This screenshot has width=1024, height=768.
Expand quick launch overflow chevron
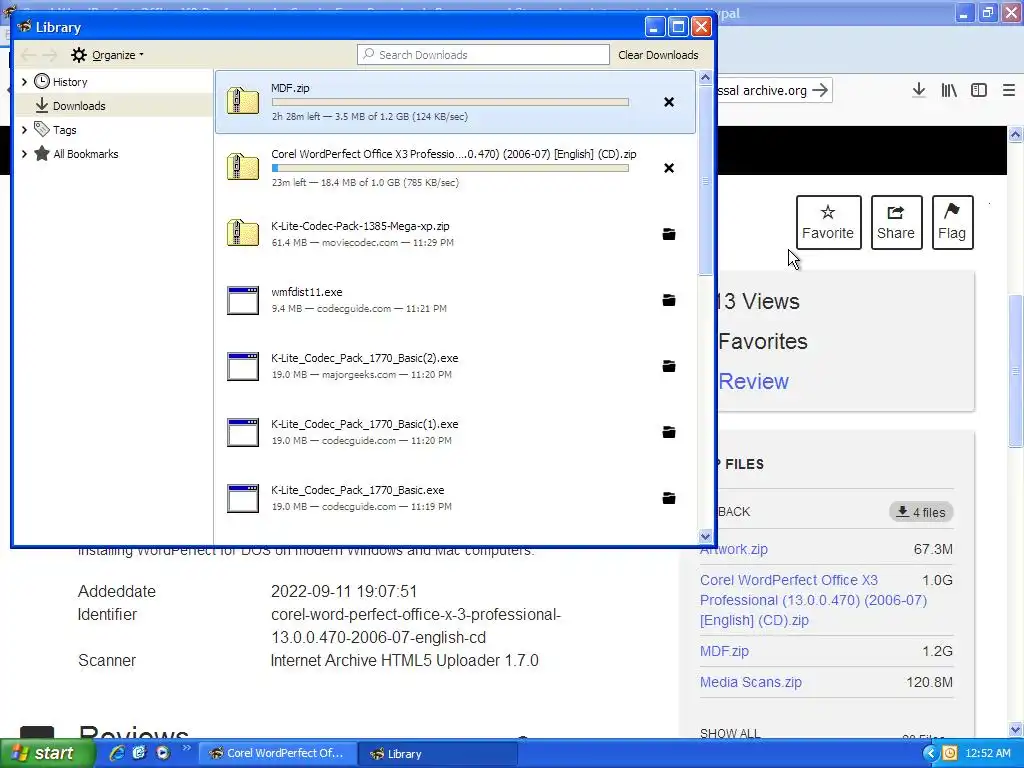[x=186, y=748]
